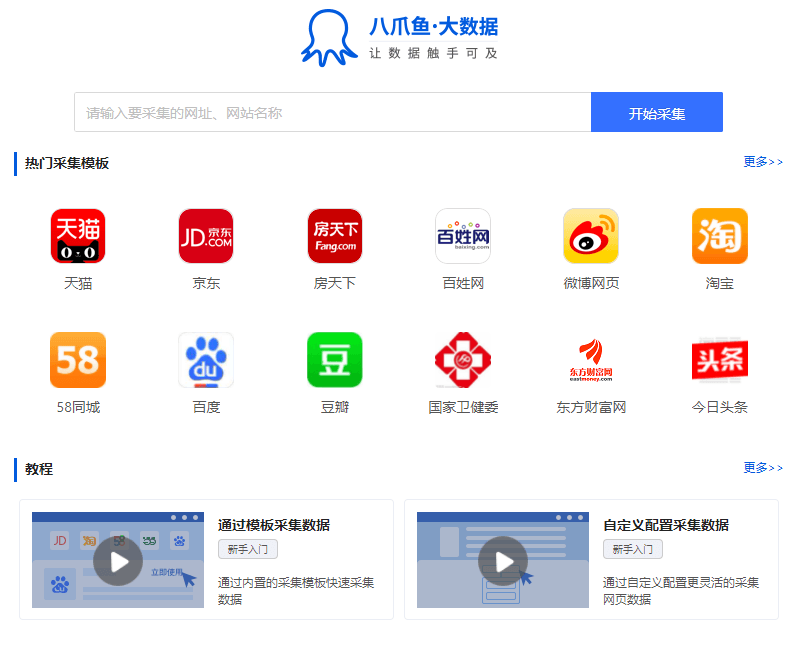Click the 京东 text label
The image size is (806, 656).
click(x=206, y=283)
